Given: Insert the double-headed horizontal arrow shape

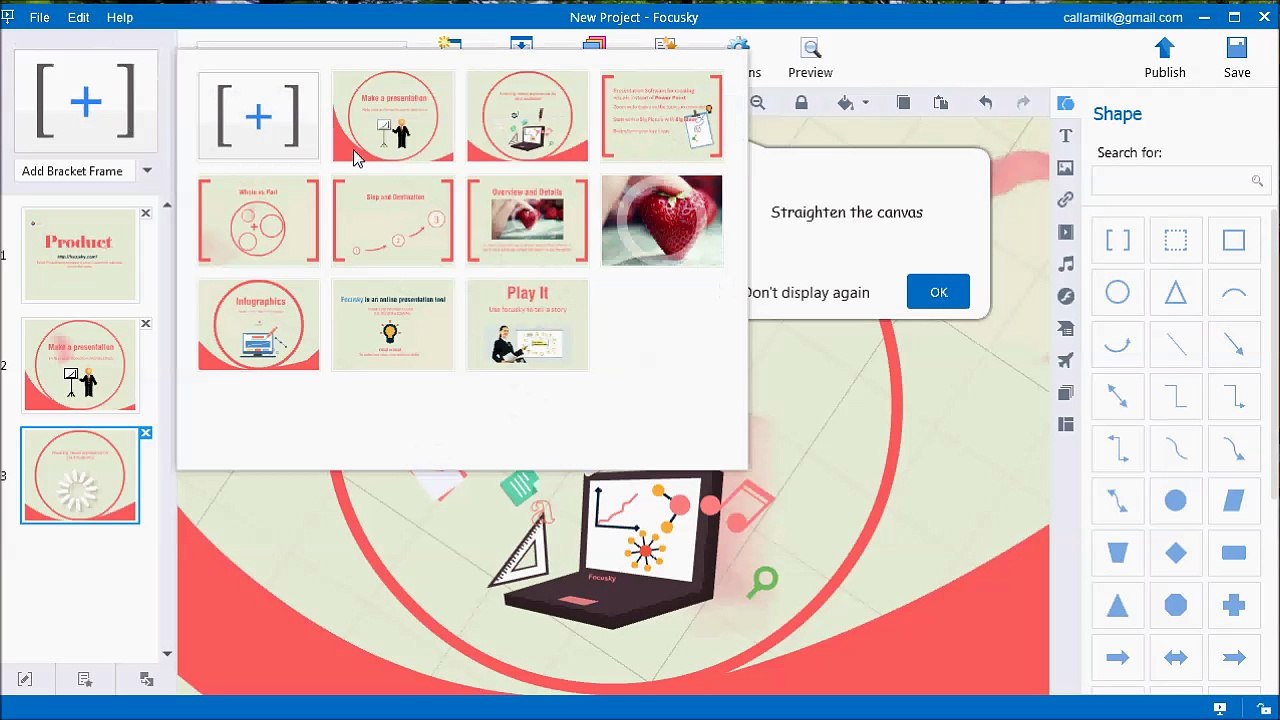Looking at the screenshot, I should click(x=1176, y=657).
